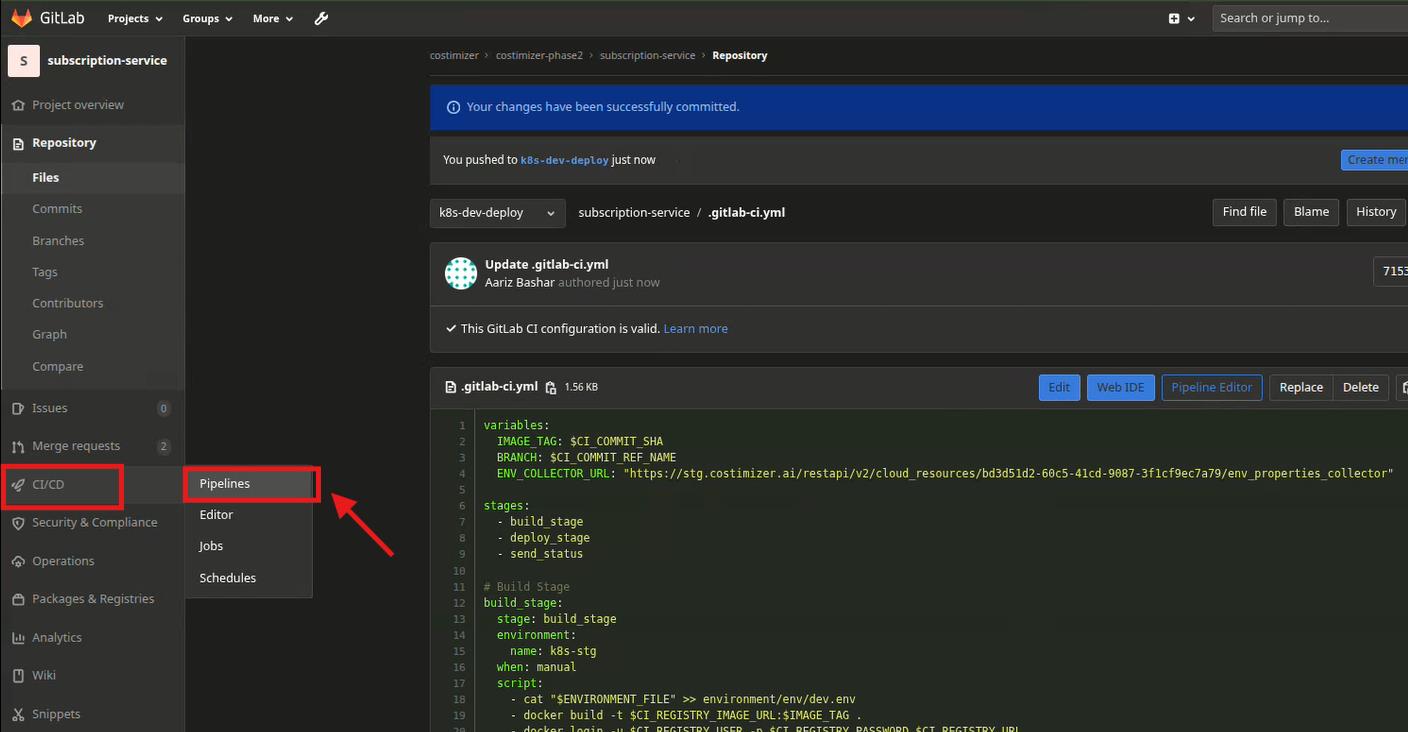Viewport: 1408px width, 732px height.
Task: Click the CI/CD rocket icon
Action: pos(18,485)
